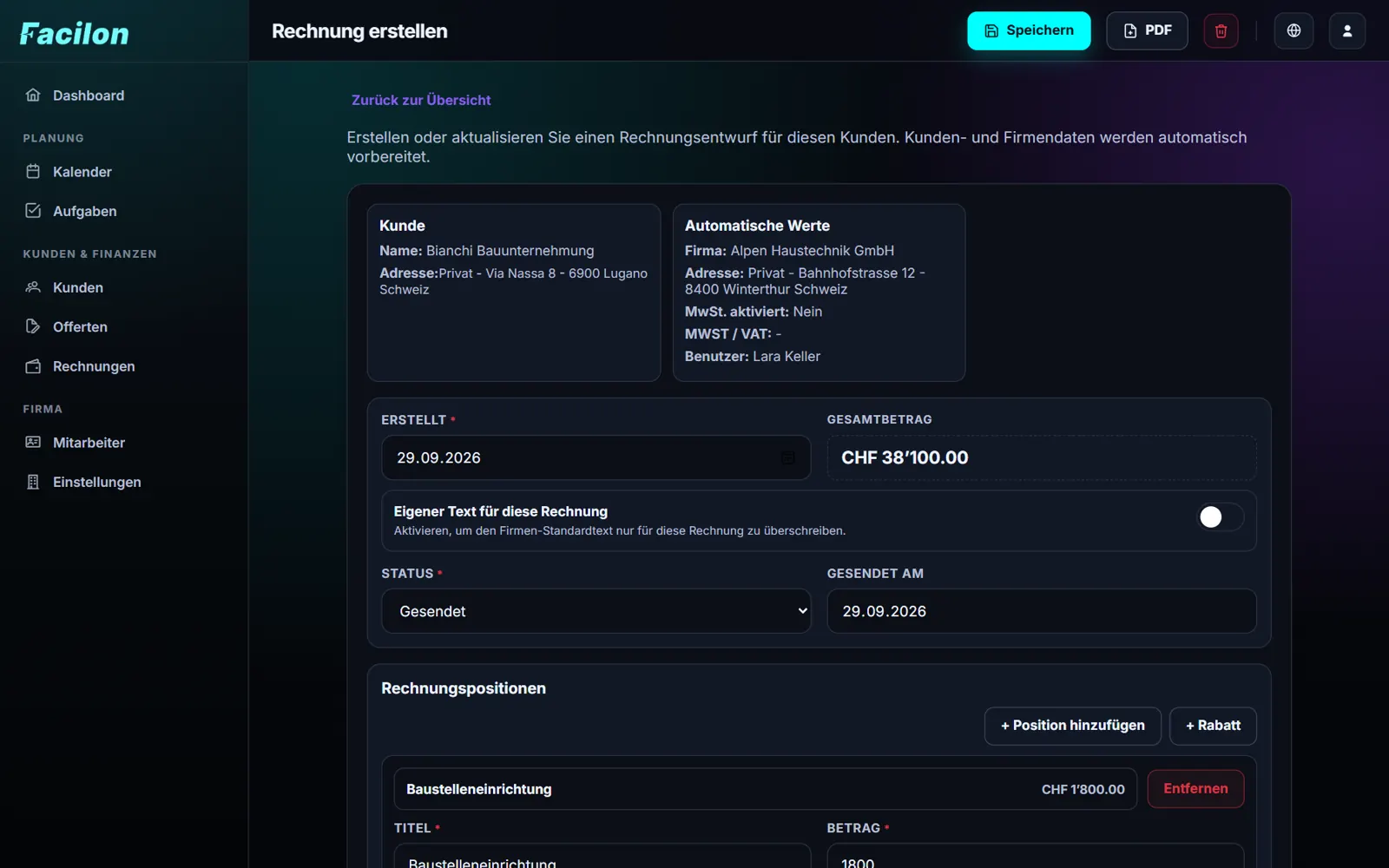Viewport: 1389px width, 868px height.
Task: Click the Kunden people icon
Action: pos(33,287)
